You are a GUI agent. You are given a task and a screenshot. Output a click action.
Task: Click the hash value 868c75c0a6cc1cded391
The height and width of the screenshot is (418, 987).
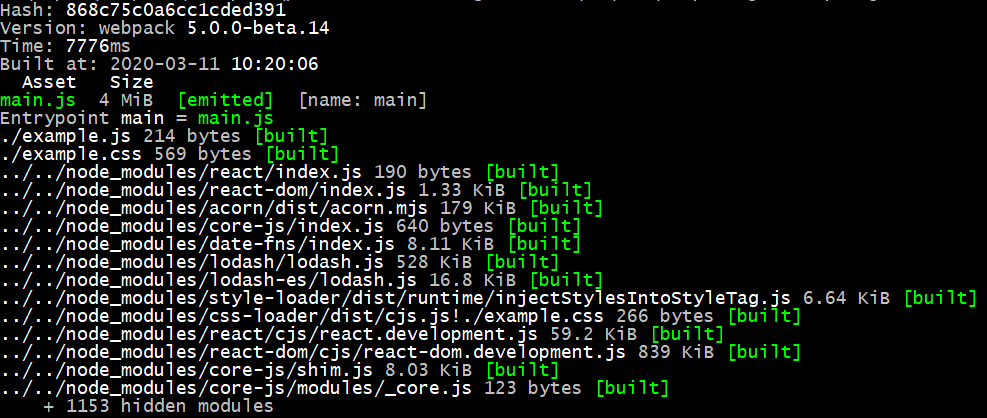176,10
